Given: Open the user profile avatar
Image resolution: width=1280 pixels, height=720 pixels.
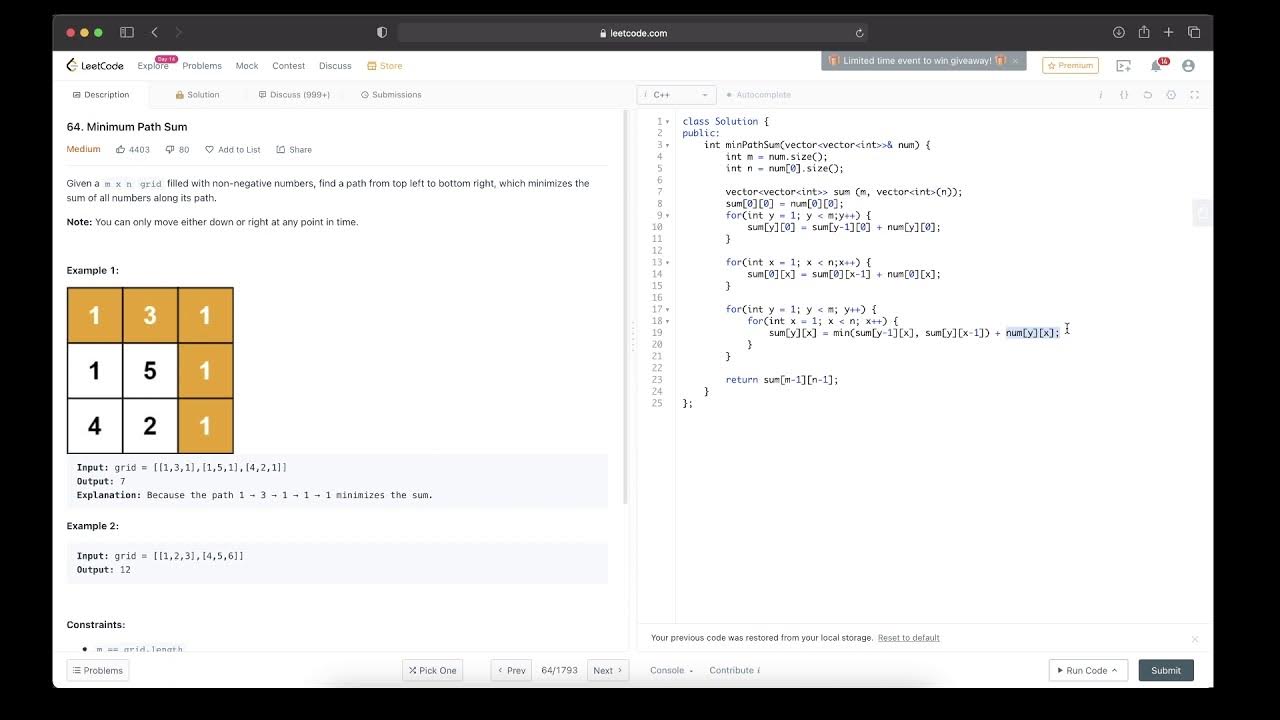Looking at the screenshot, I should (1188, 66).
